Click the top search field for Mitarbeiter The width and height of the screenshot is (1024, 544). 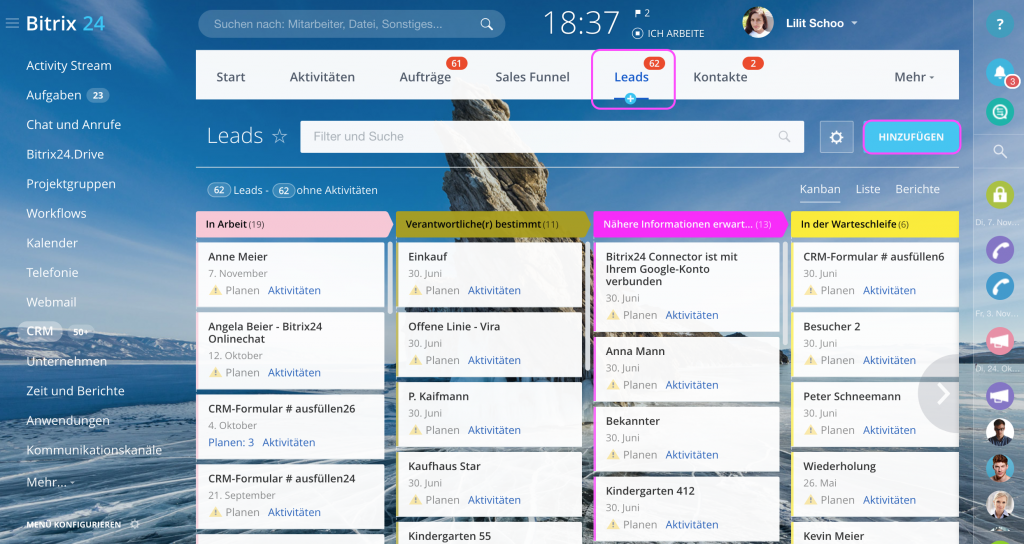pos(351,24)
